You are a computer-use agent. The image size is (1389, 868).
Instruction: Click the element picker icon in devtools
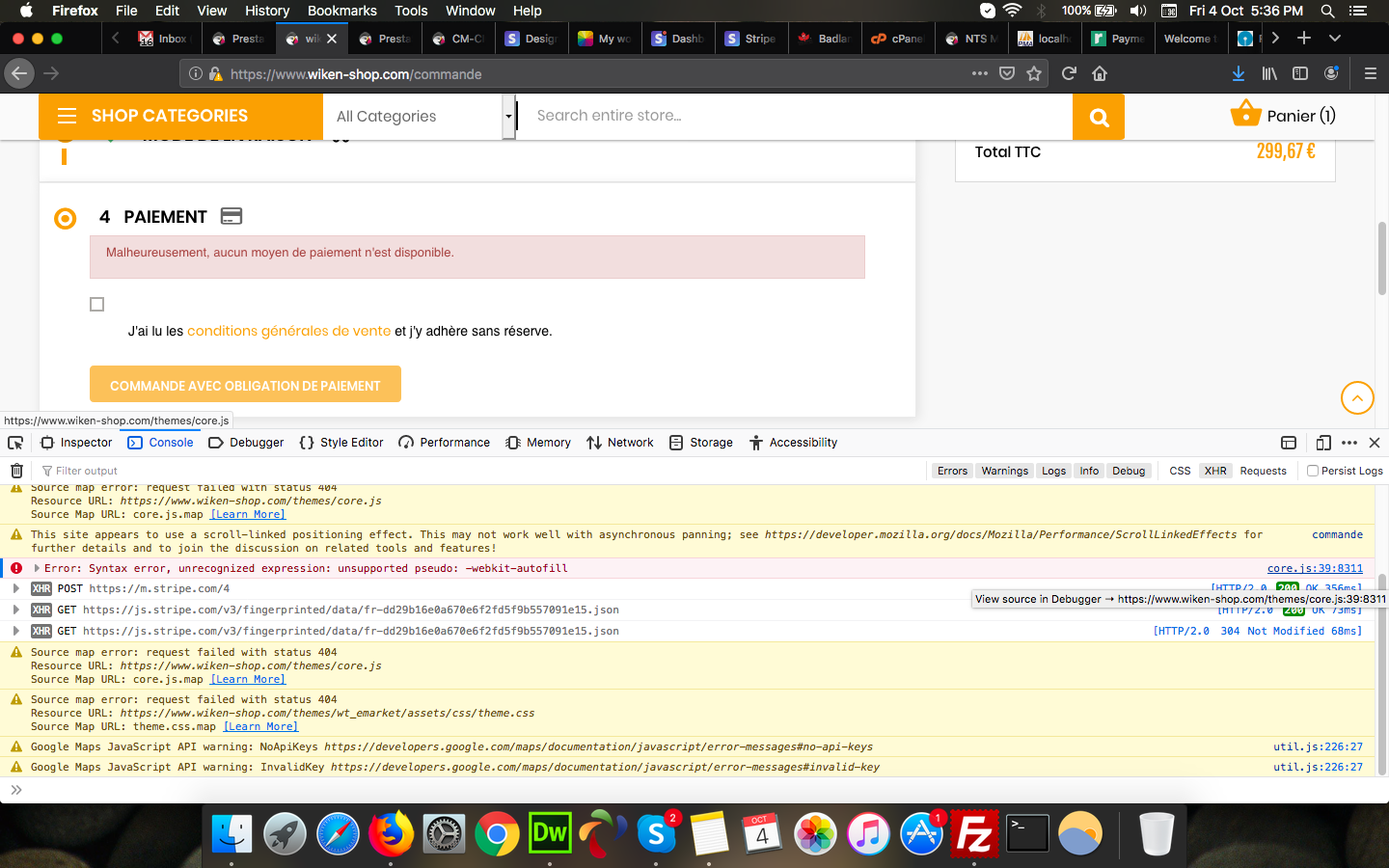[x=15, y=443]
